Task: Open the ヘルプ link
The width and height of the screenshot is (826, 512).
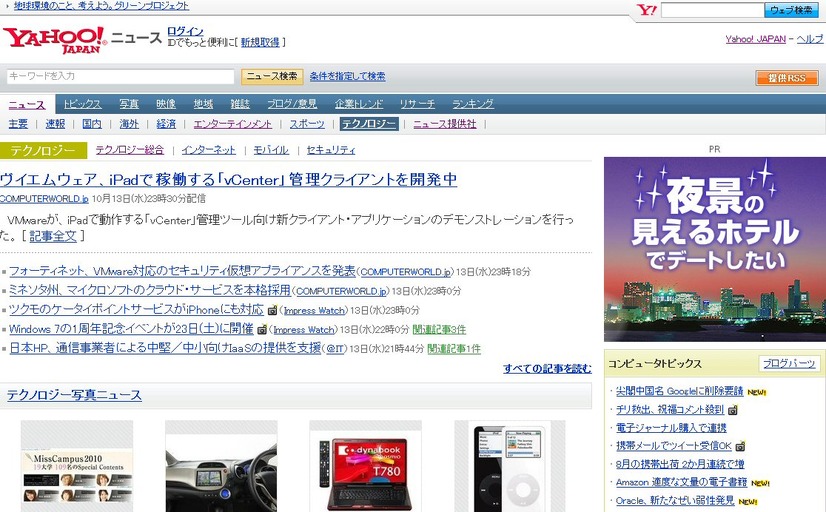Action: pyautogui.click(x=809, y=39)
